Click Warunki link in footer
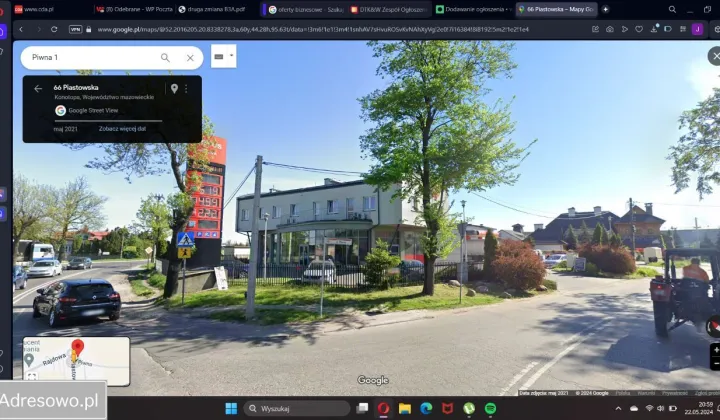The height and width of the screenshot is (420, 720). [x=646, y=393]
